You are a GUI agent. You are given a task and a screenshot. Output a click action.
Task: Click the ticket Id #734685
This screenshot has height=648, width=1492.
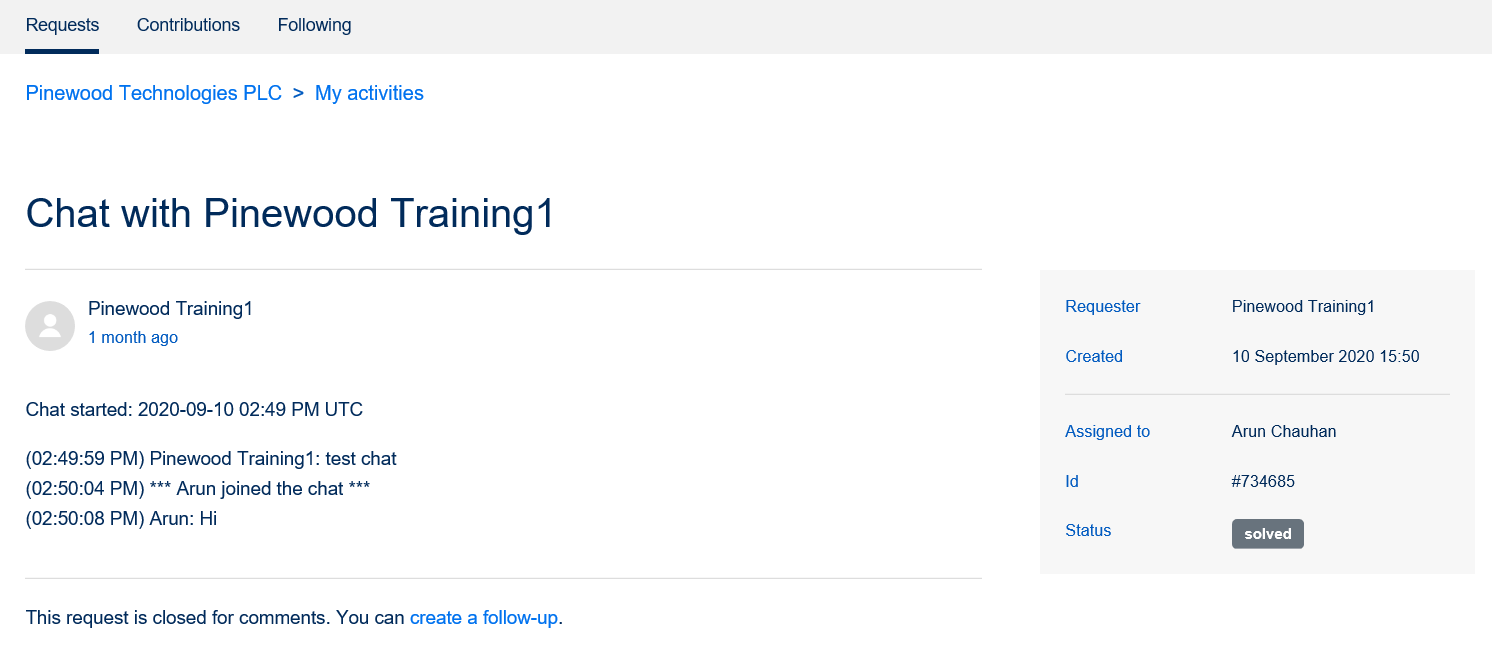click(x=1263, y=481)
